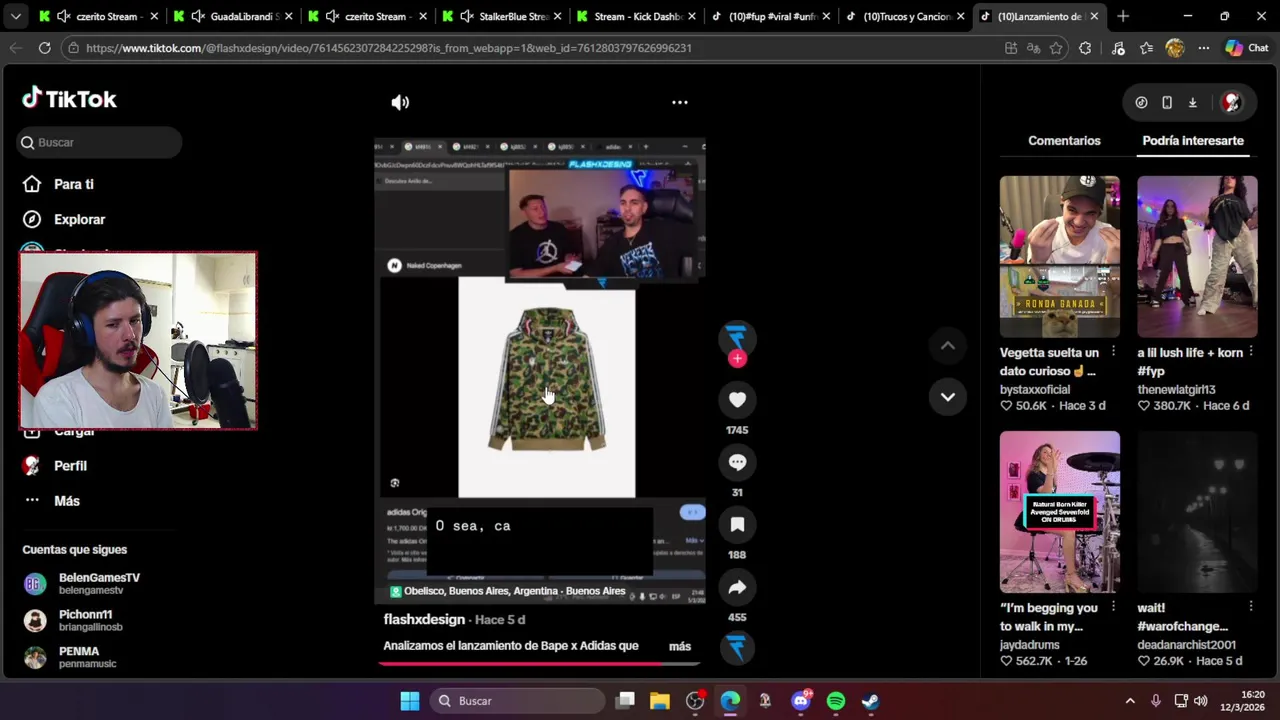1280x720 pixels.
Task: Open the flashxdesign username link
Action: click(424, 619)
